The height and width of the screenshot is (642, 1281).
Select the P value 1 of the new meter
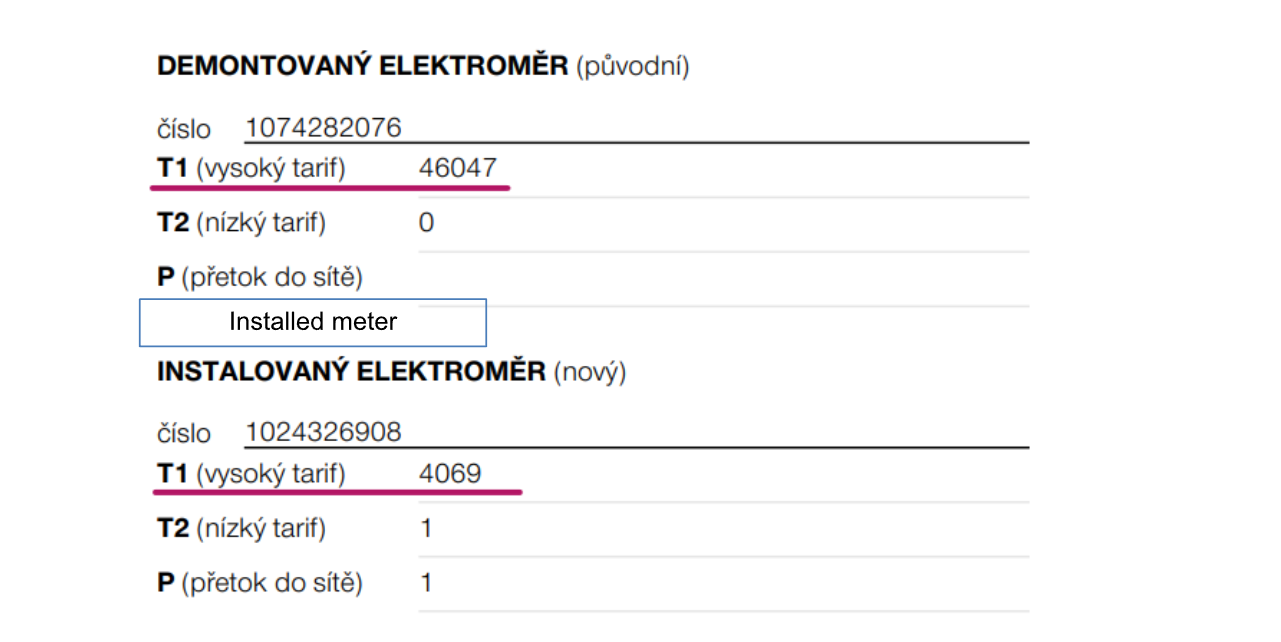click(426, 582)
